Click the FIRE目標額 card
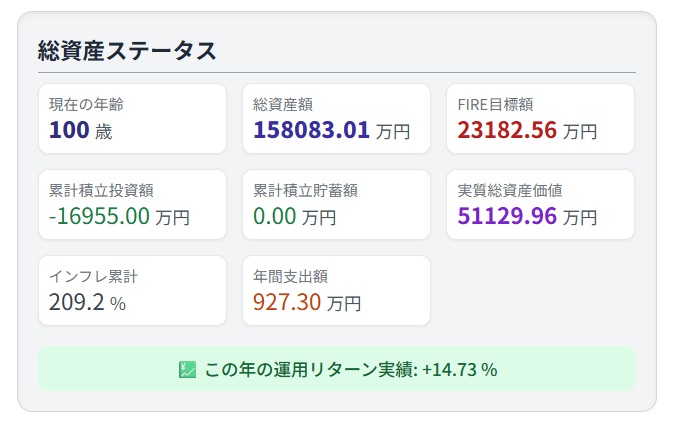678x430 pixels. (x=540, y=119)
